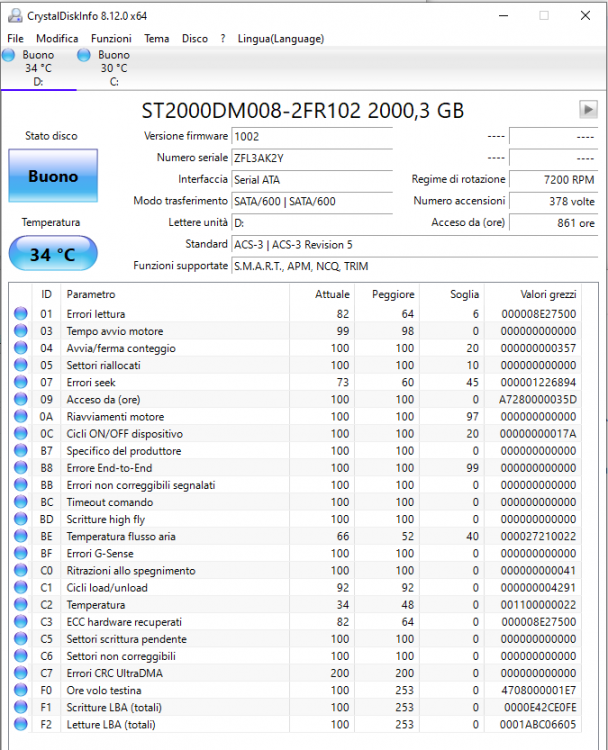Click raw value 000001226894
608x750 pixels.
[x=538, y=382]
